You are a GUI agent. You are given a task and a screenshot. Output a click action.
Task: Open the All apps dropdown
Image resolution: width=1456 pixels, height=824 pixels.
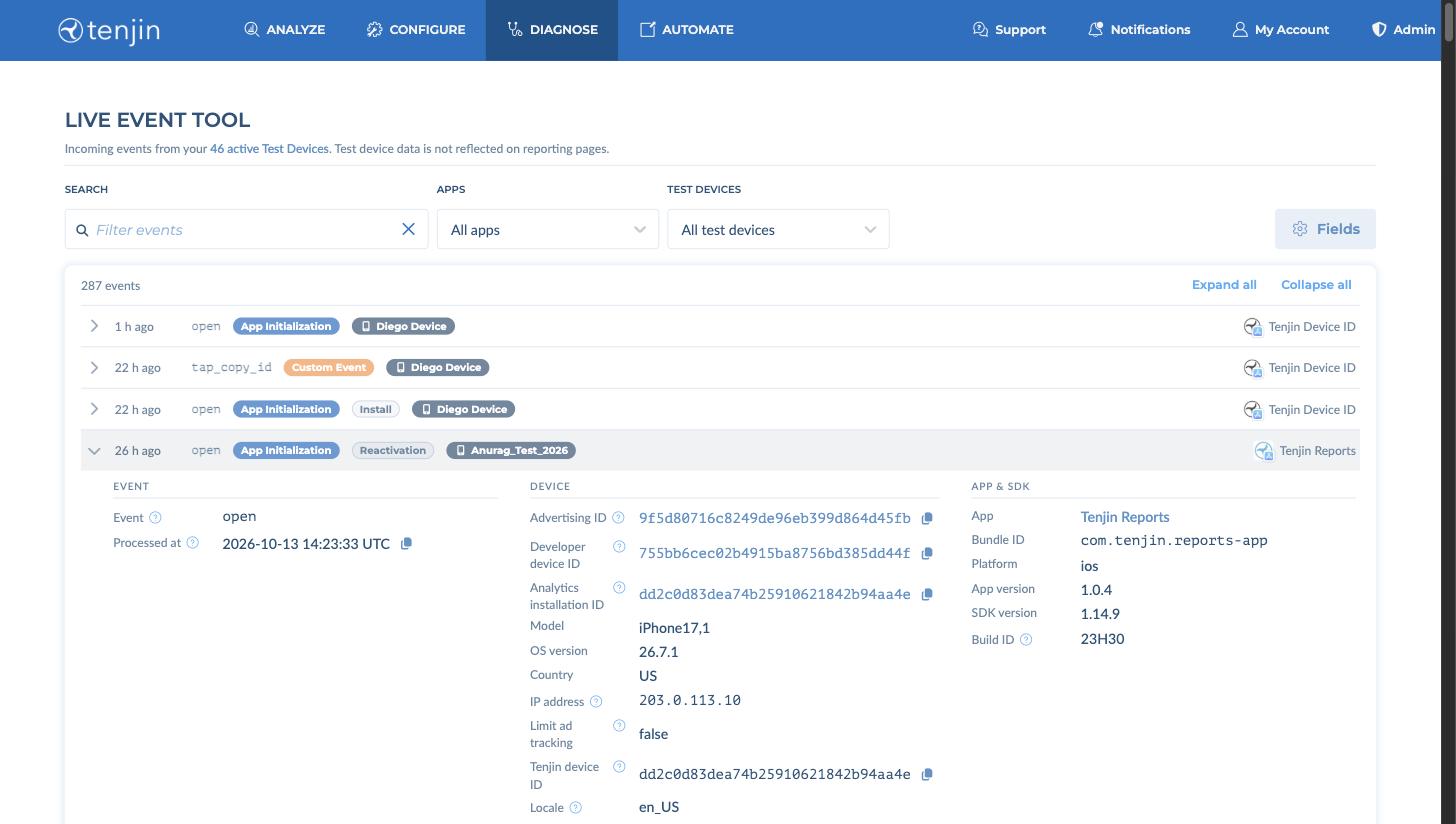(x=548, y=229)
